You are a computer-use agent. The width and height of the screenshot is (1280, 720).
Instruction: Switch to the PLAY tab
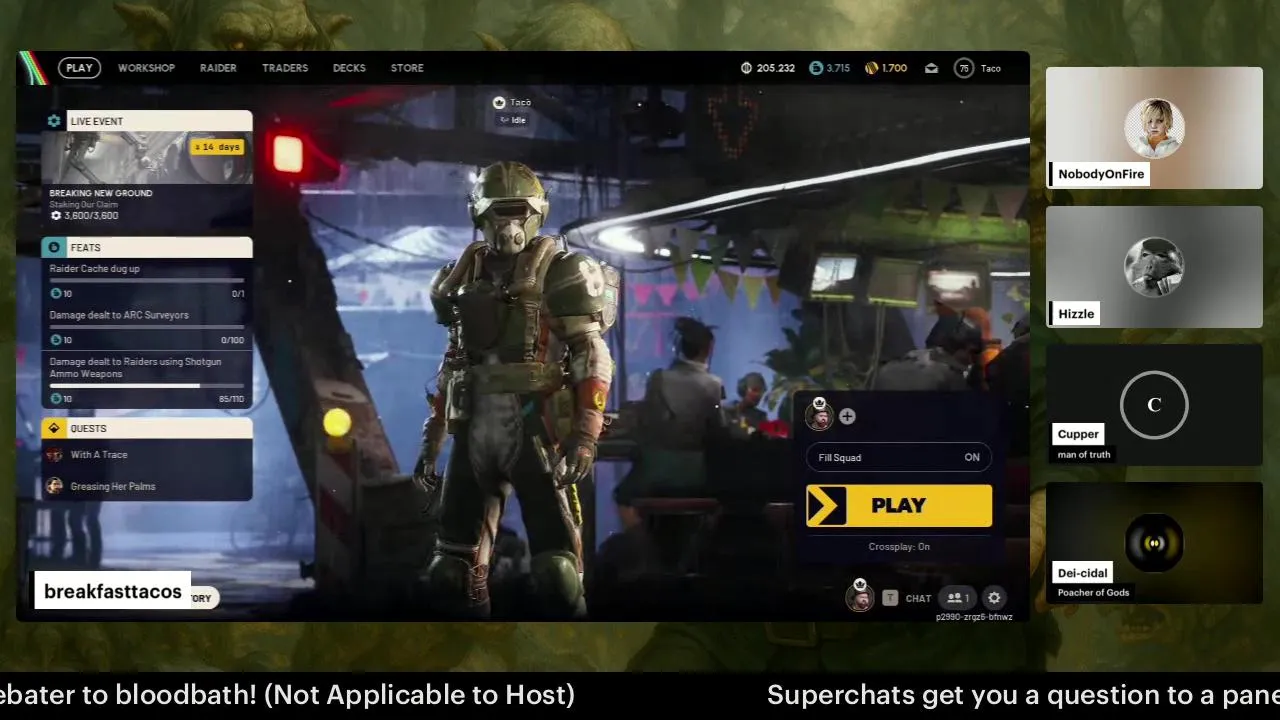(79, 68)
